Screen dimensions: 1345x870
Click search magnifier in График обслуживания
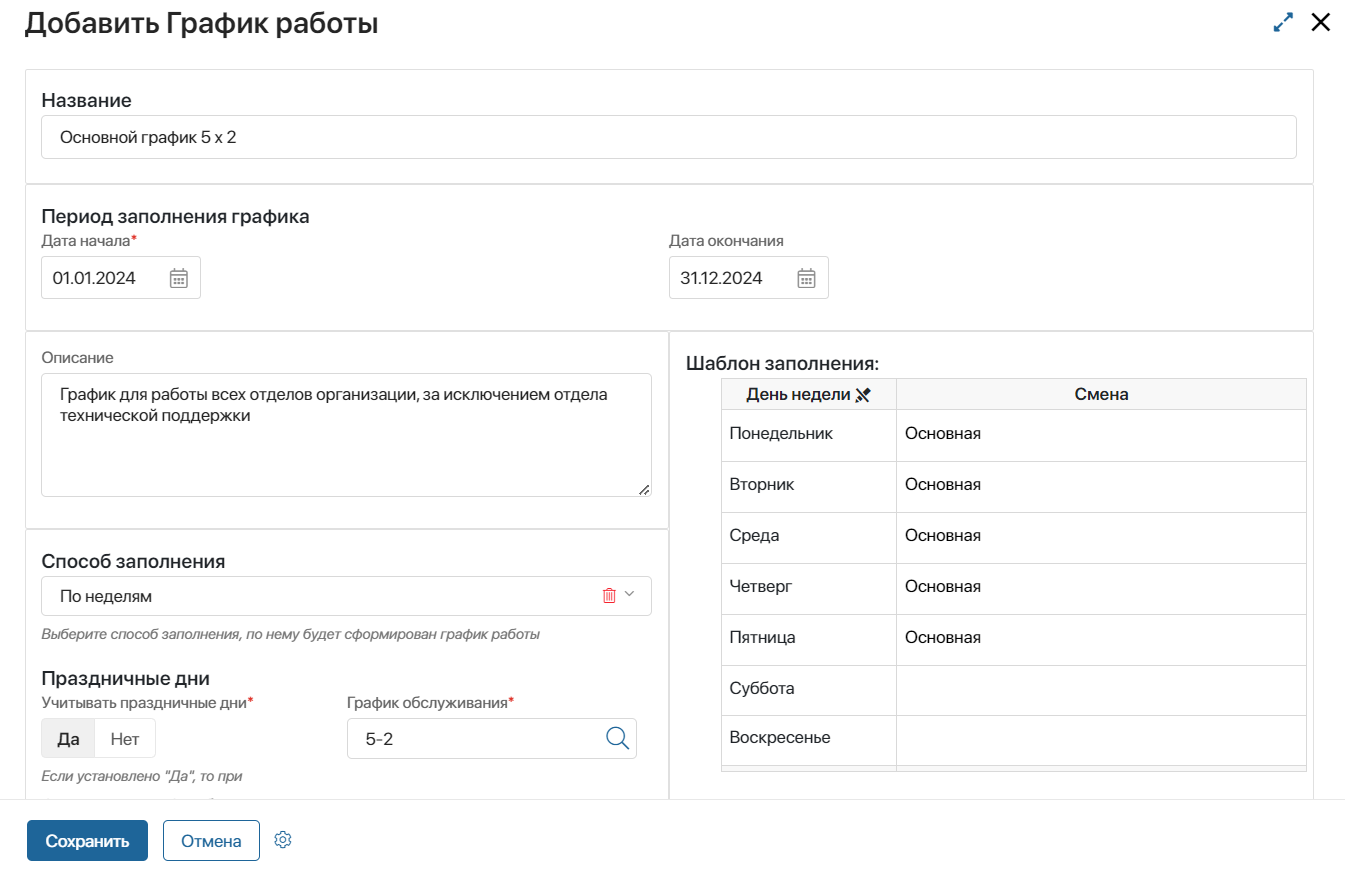(x=618, y=738)
